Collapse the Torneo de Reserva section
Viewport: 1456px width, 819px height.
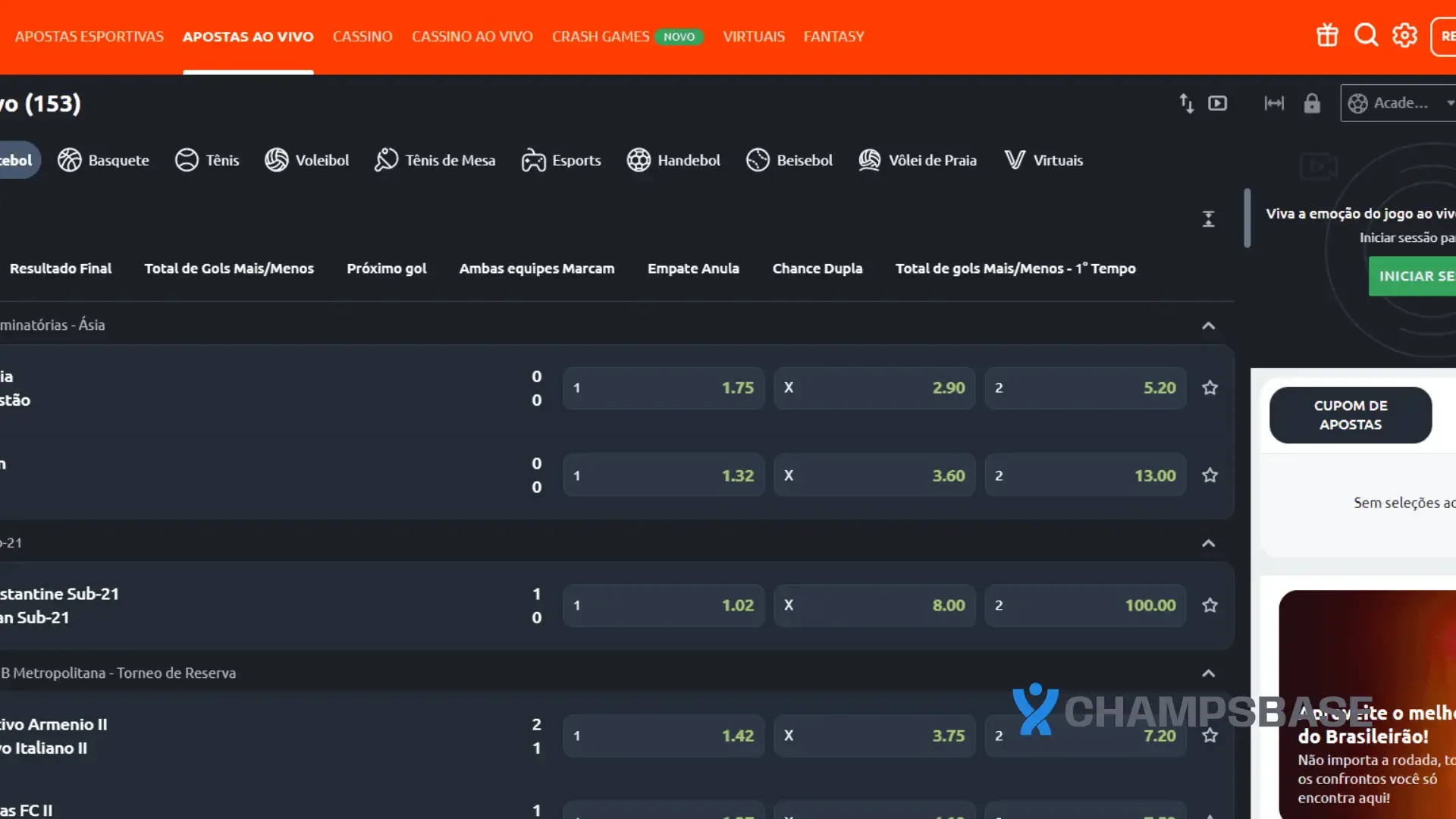(1208, 673)
